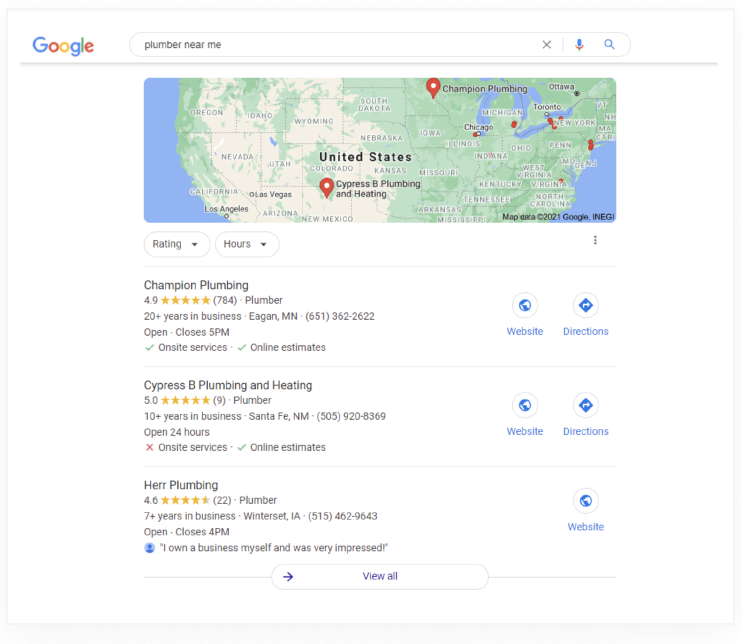The height and width of the screenshot is (644, 742).
Task: Click 'Eagan, MN' location text
Action: (x=273, y=316)
